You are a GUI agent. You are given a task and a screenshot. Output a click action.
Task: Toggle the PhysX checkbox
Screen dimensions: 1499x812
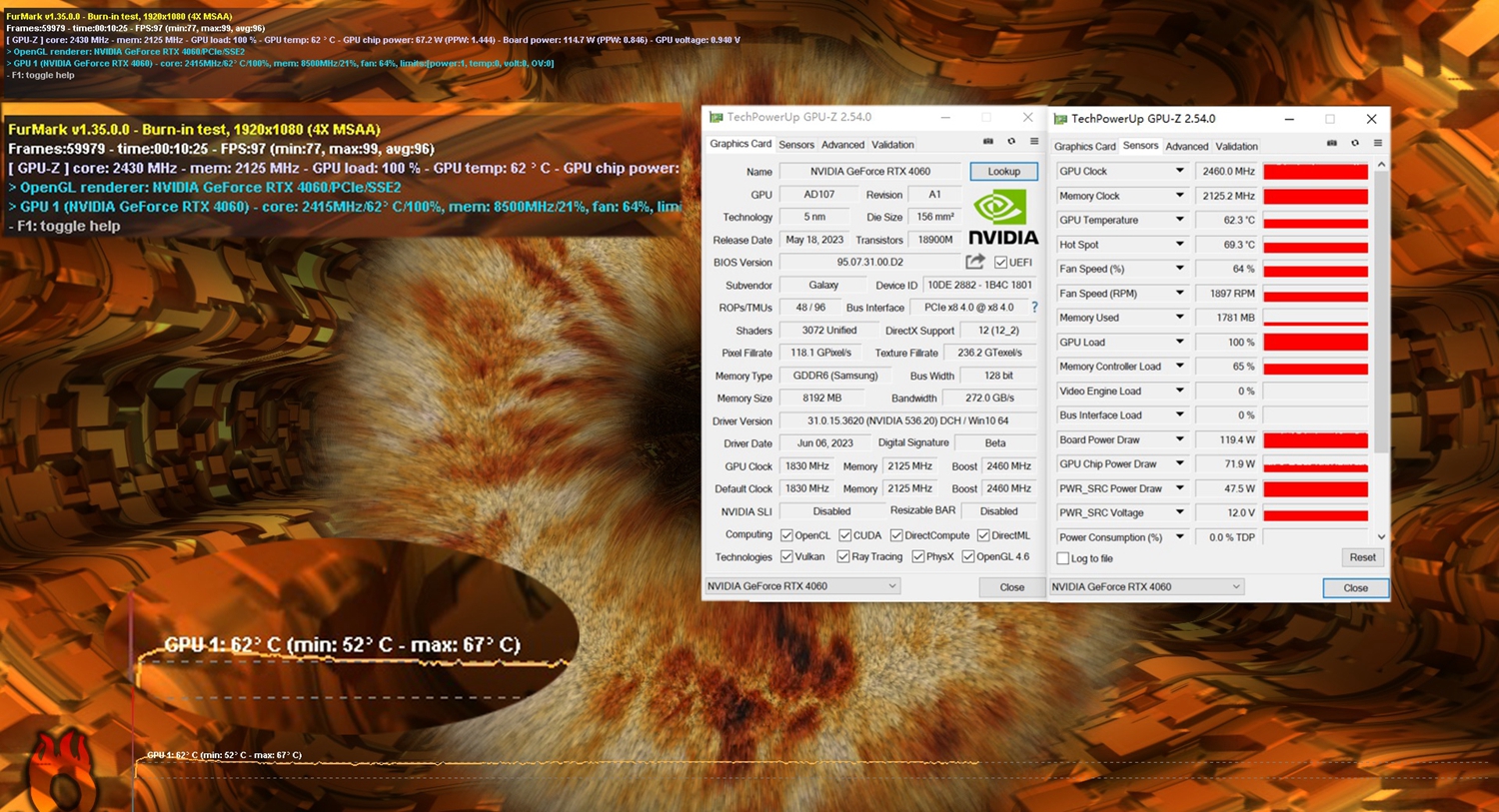tap(917, 556)
